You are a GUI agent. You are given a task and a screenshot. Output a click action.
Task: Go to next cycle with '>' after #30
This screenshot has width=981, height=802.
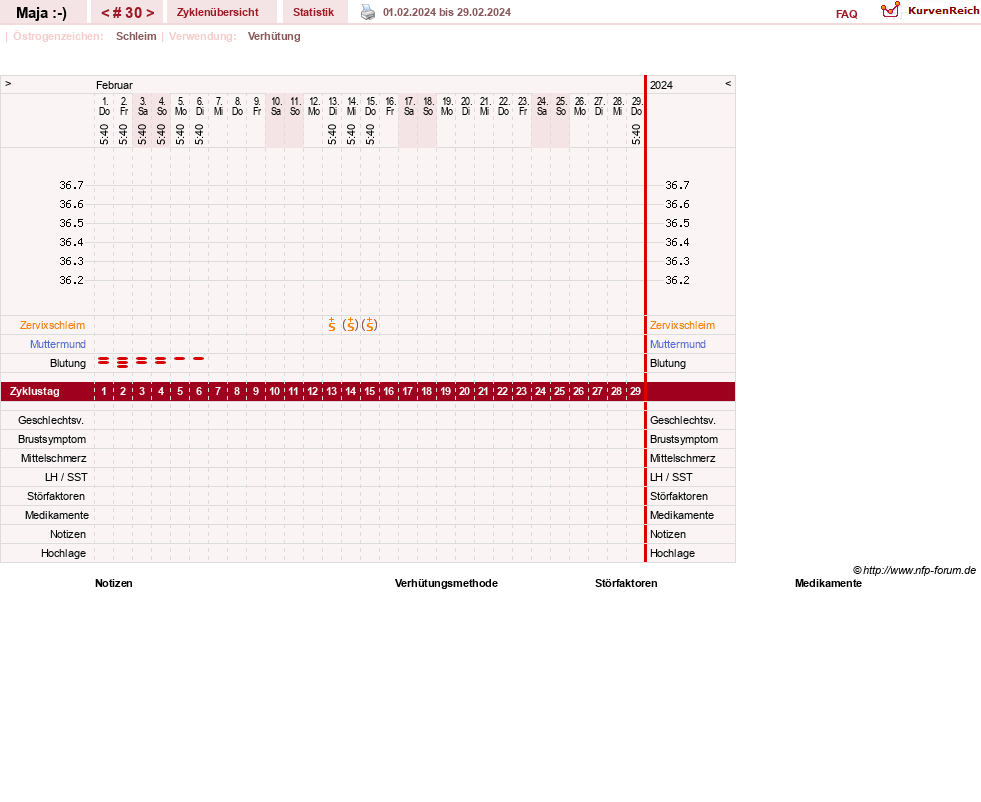click(x=150, y=13)
